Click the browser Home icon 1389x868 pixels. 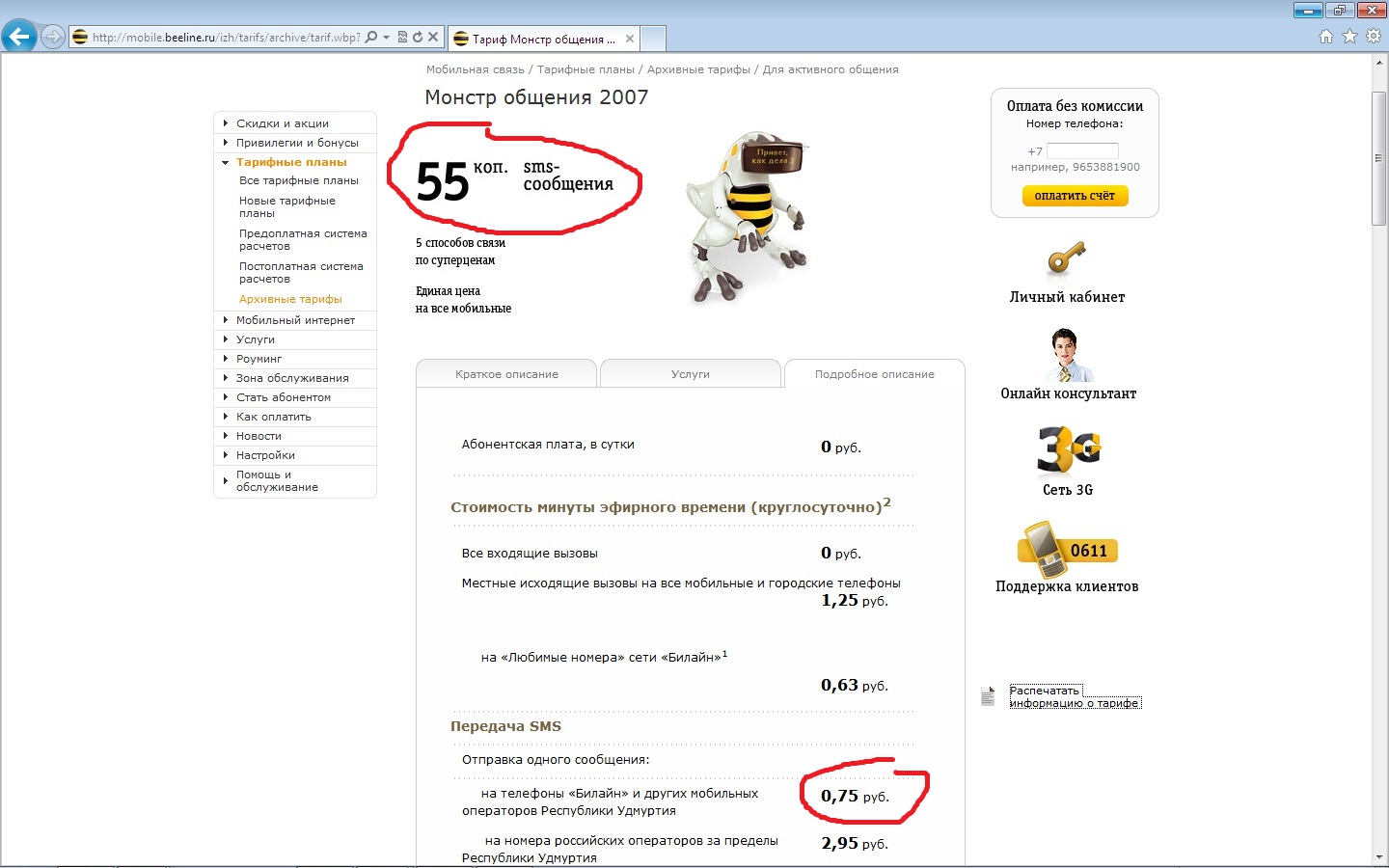pyautogui.click(x=1326, y=37)
